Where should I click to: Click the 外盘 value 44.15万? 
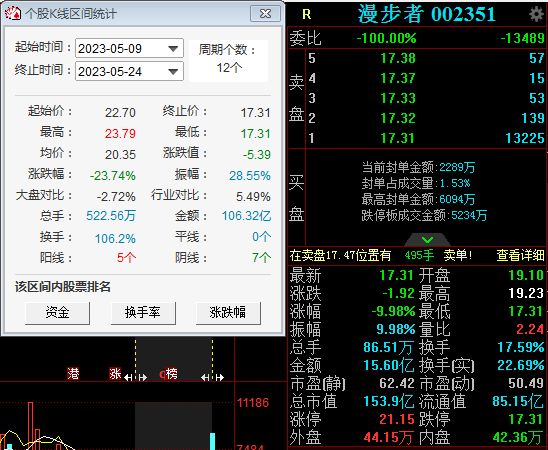(389, 437)
